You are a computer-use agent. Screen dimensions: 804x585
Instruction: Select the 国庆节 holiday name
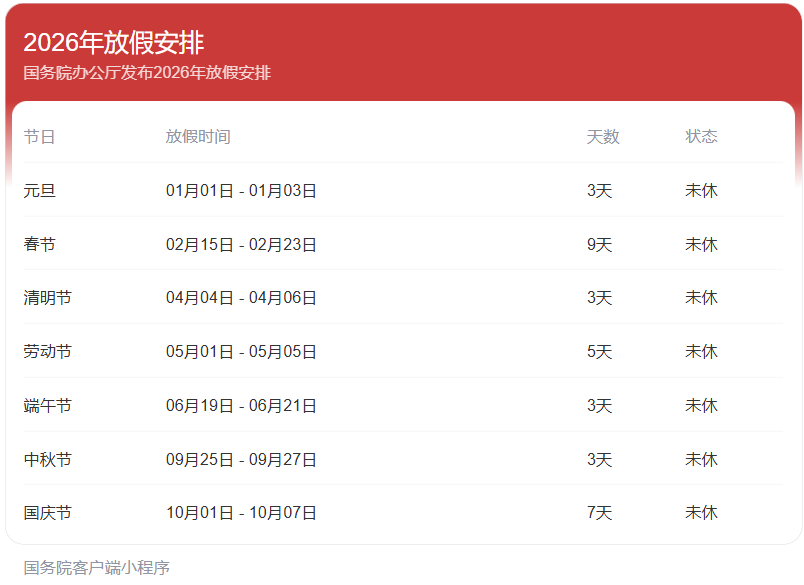click(48, 513)
